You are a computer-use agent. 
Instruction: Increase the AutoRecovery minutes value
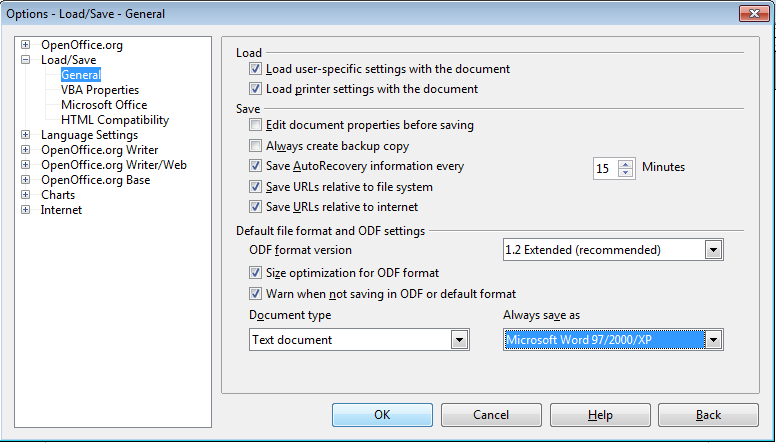point(626,163)
